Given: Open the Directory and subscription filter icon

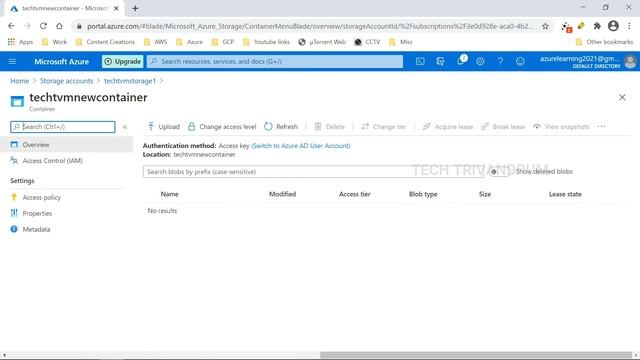Looking at the screenshot, I should click(x=440, y=62).
